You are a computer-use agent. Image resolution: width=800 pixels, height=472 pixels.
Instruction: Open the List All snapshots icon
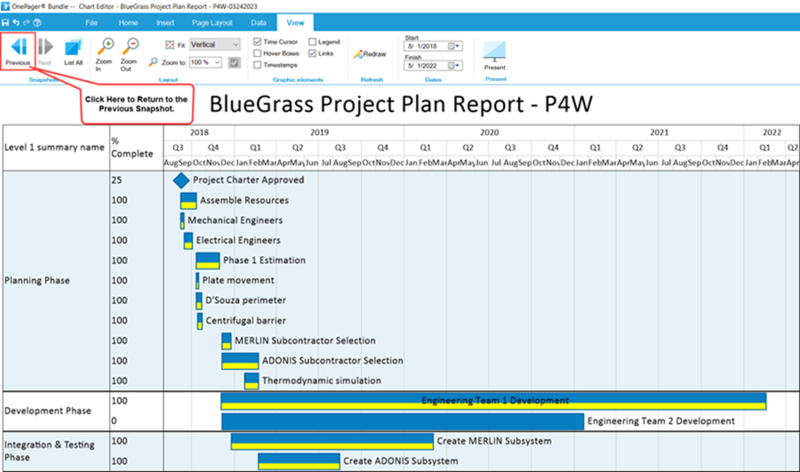click(73, 47)
